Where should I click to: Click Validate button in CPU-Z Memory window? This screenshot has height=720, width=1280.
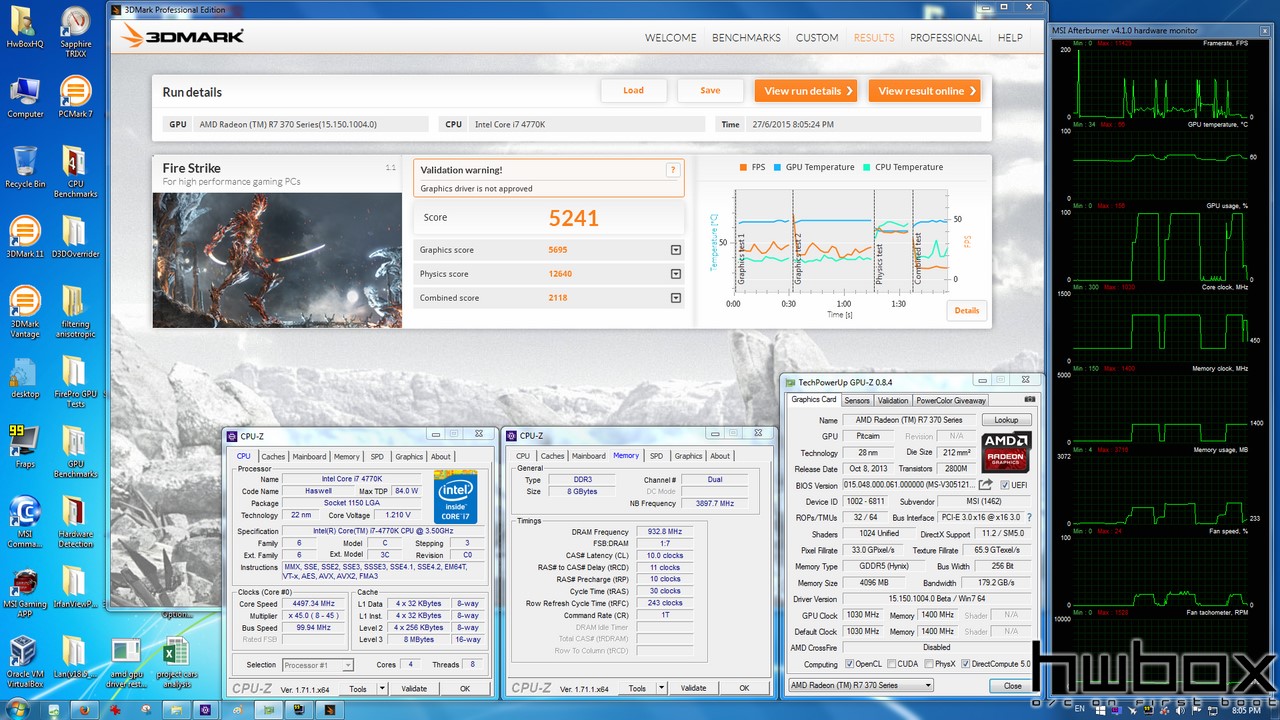[x=693, y=688]
